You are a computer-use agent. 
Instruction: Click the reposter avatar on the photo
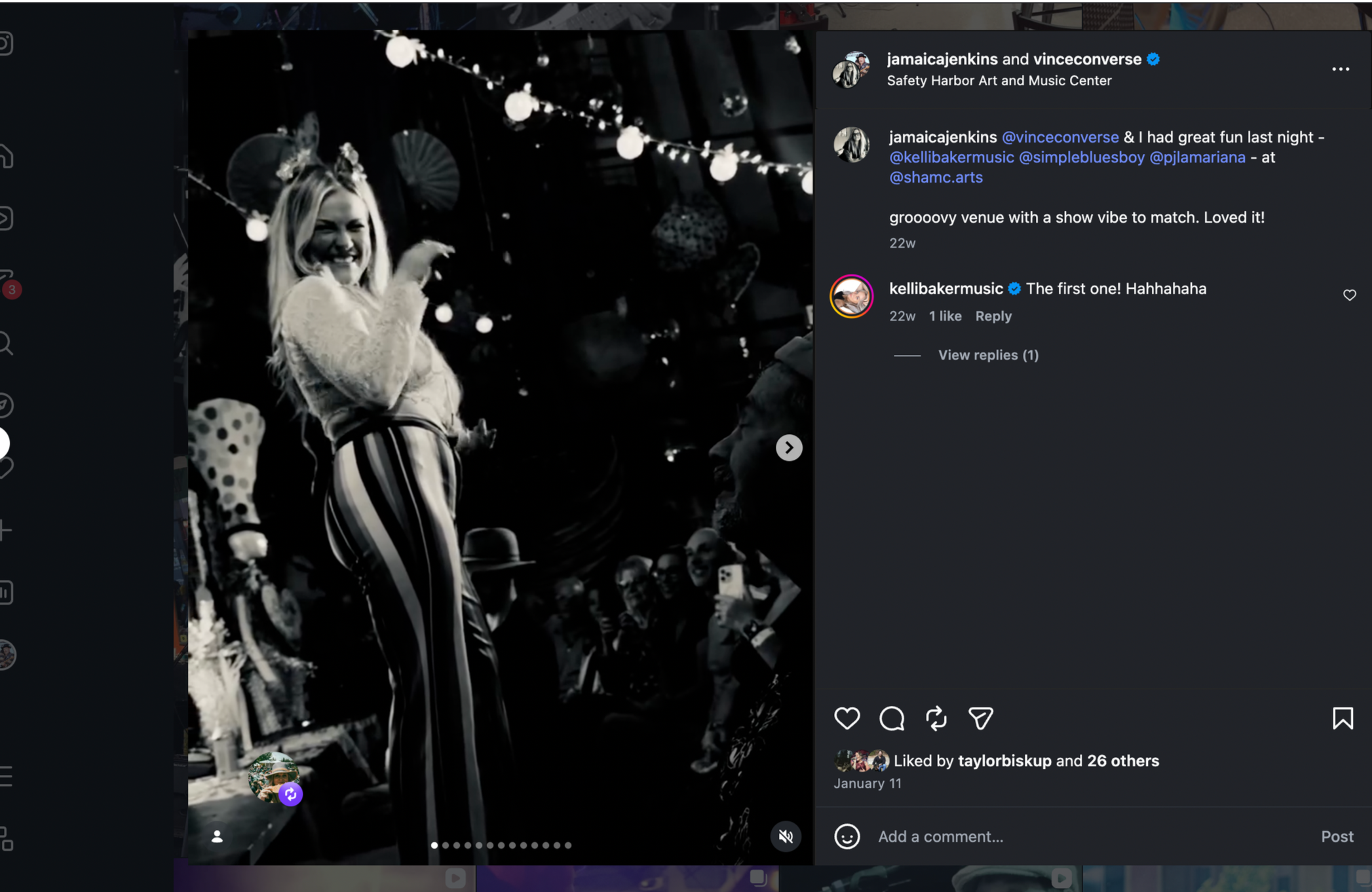pos(275,777)
